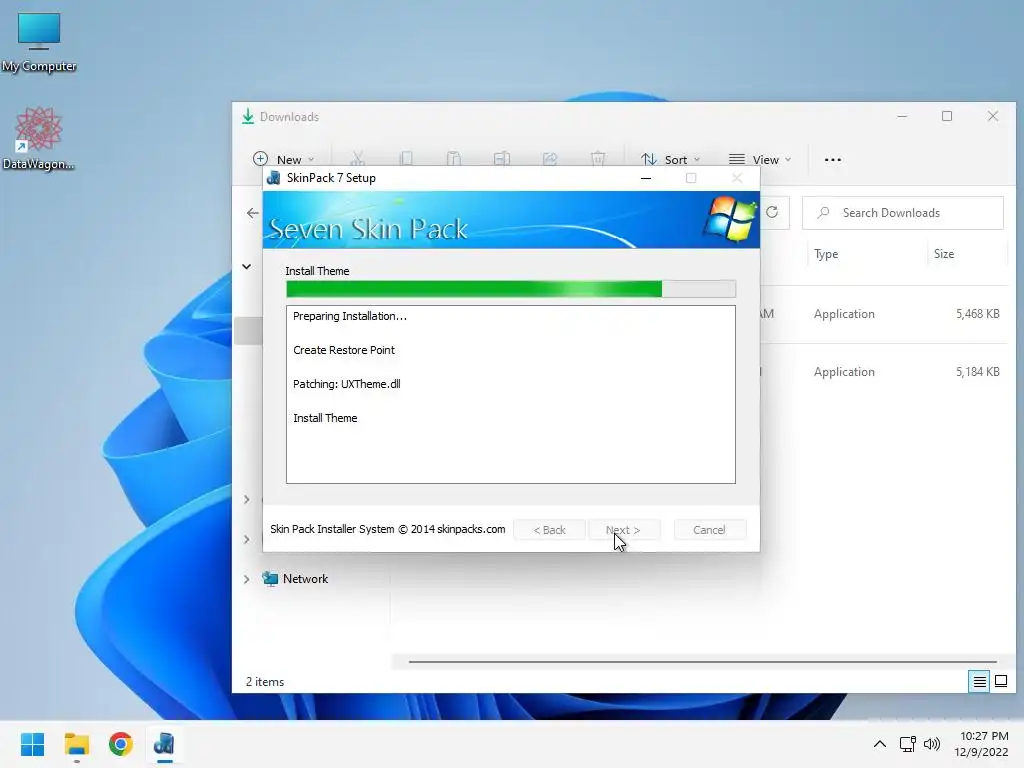Click the 'Preparing Installation...' log line
The image size is (1024, 768).
point(349,316)
